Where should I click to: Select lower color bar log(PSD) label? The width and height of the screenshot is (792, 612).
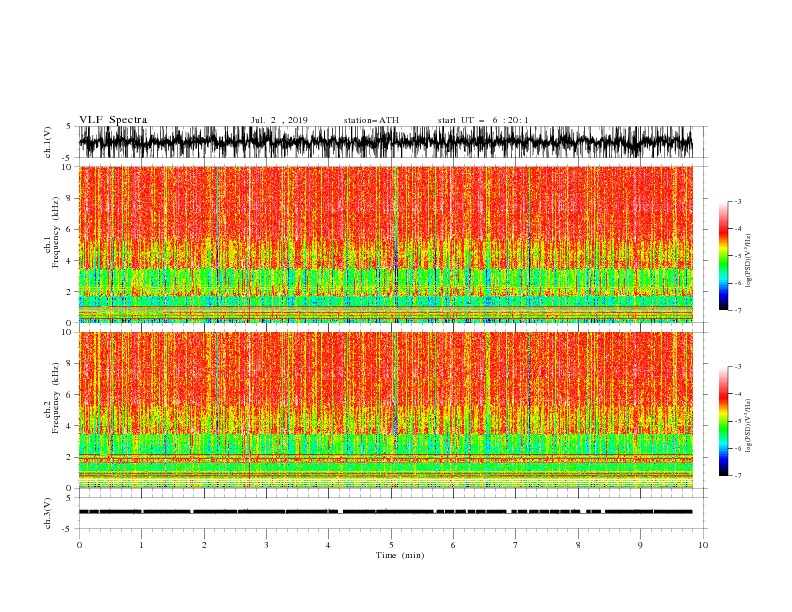coord(749,426)
